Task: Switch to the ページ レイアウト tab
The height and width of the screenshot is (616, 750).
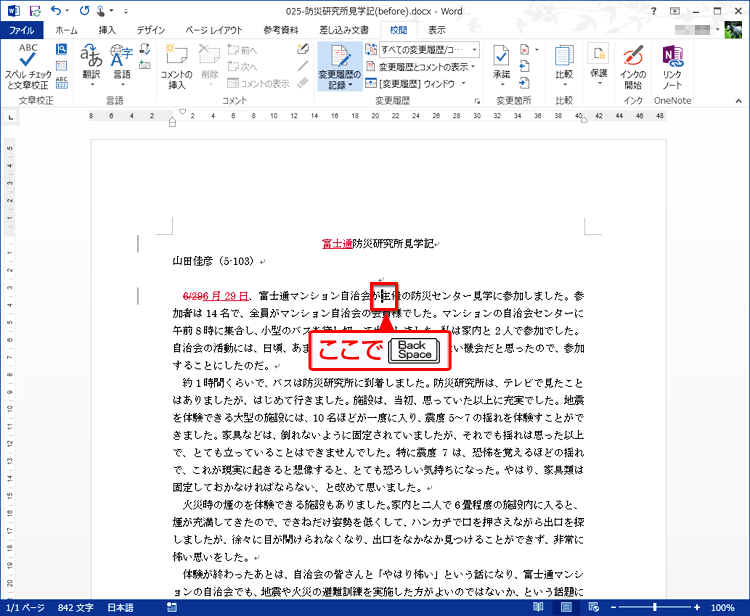Action: [x=214, y=30]
